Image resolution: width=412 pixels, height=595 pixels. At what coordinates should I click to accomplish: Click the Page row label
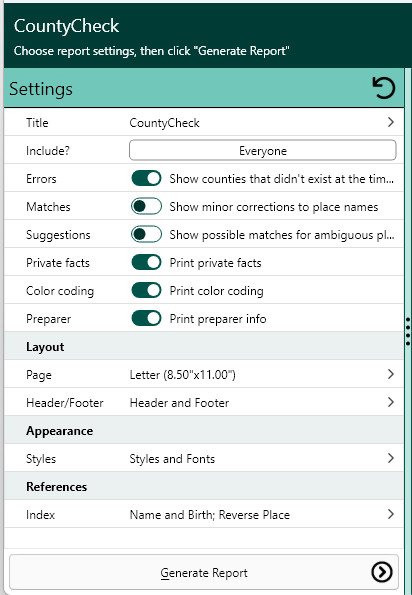click(39, 375)
